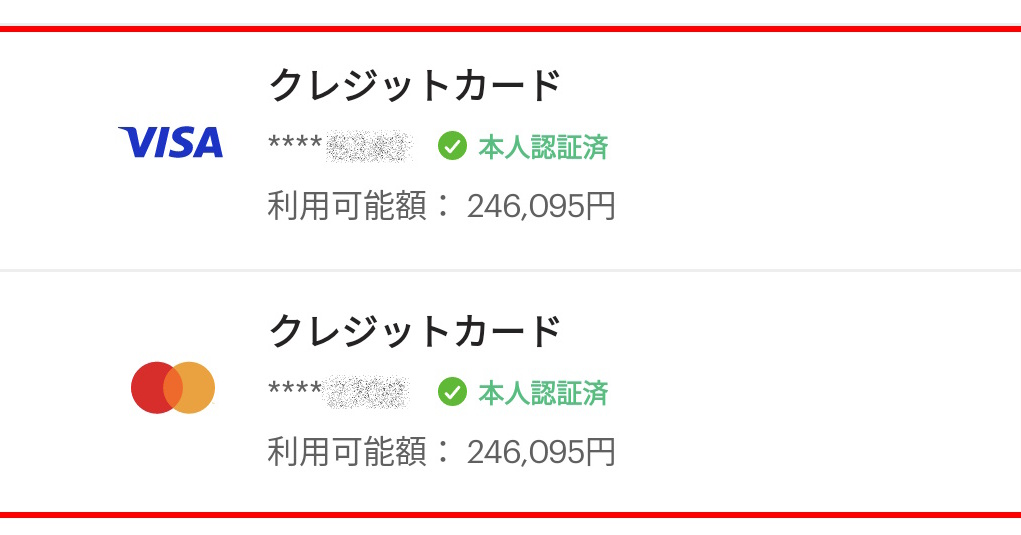This screenshot has height=535, width=1021.
Task: Click the 246,095円 amount on the VISA card
Action: coord(541,207)
